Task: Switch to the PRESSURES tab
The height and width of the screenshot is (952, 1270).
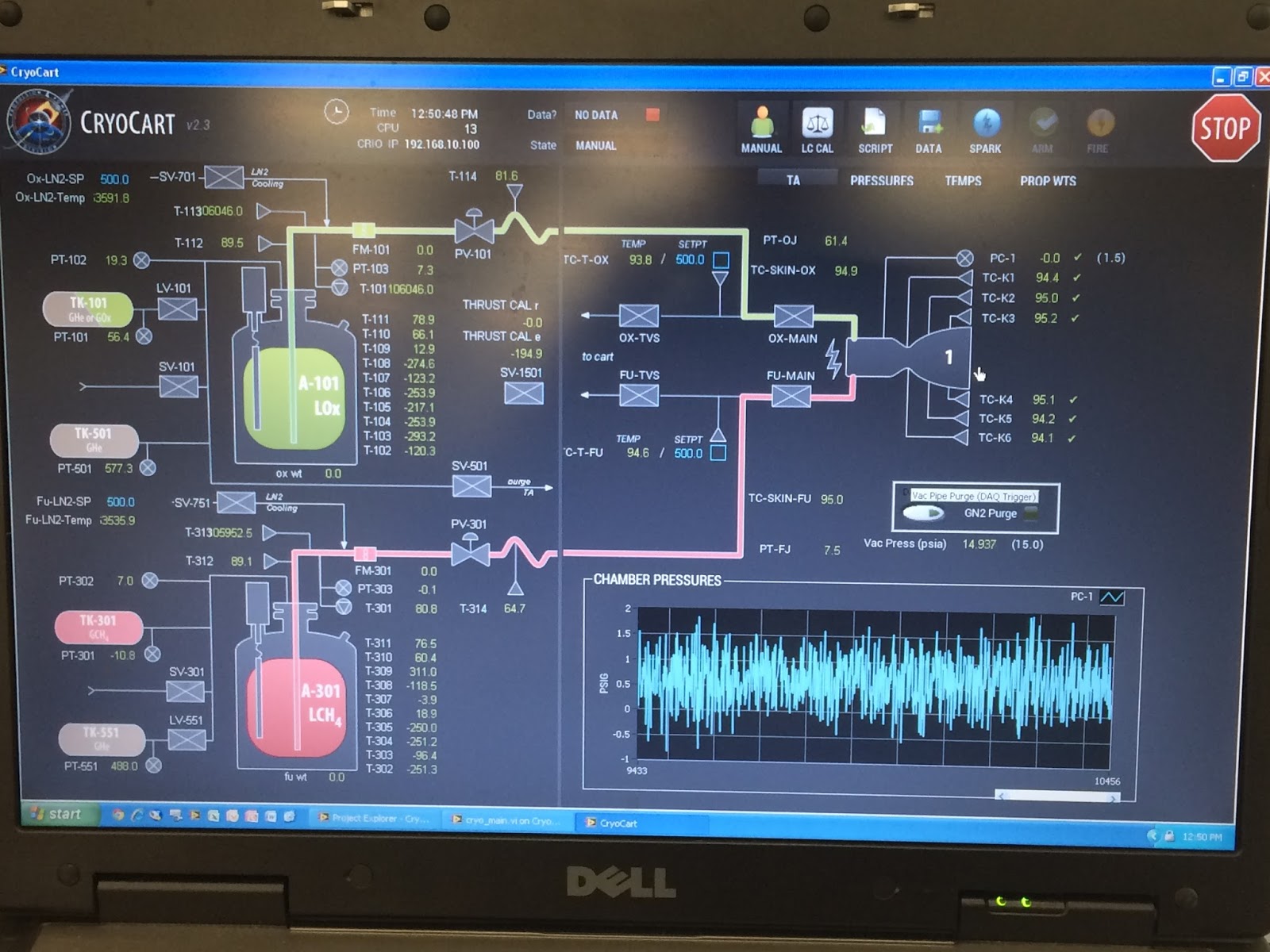Action: pyautogui.click(x=882, y=181)
